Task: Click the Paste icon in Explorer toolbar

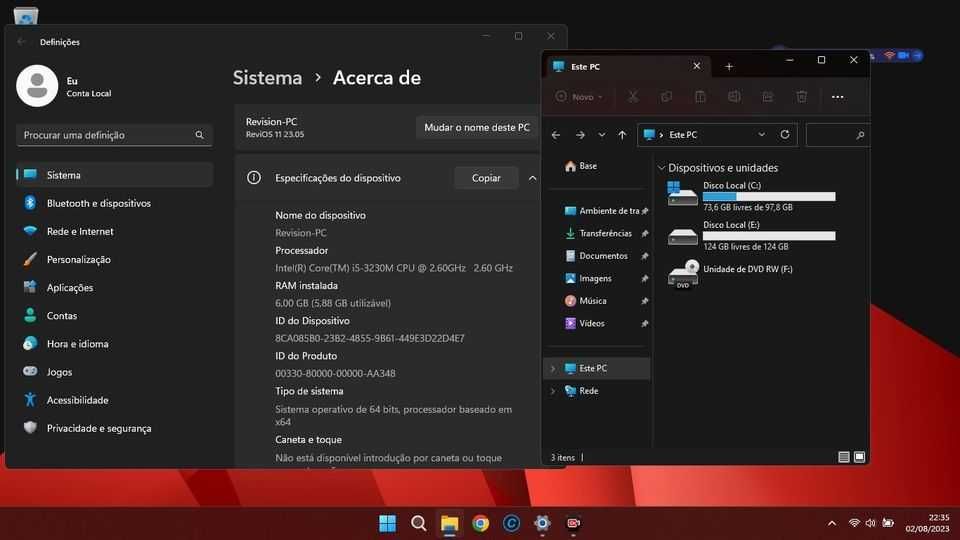Action: point(700,97)
